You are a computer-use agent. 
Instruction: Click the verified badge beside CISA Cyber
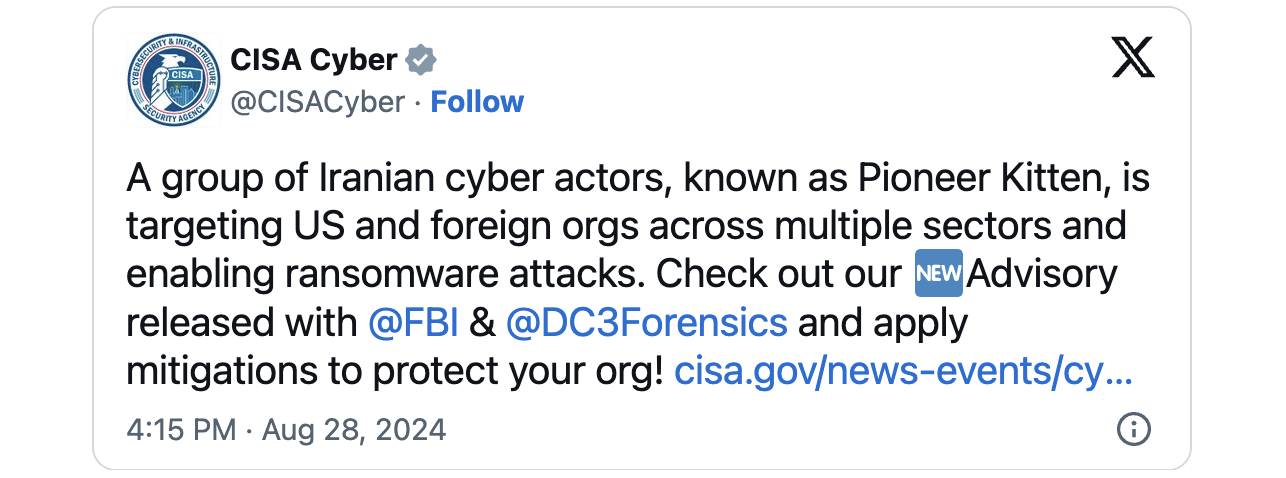420,60
